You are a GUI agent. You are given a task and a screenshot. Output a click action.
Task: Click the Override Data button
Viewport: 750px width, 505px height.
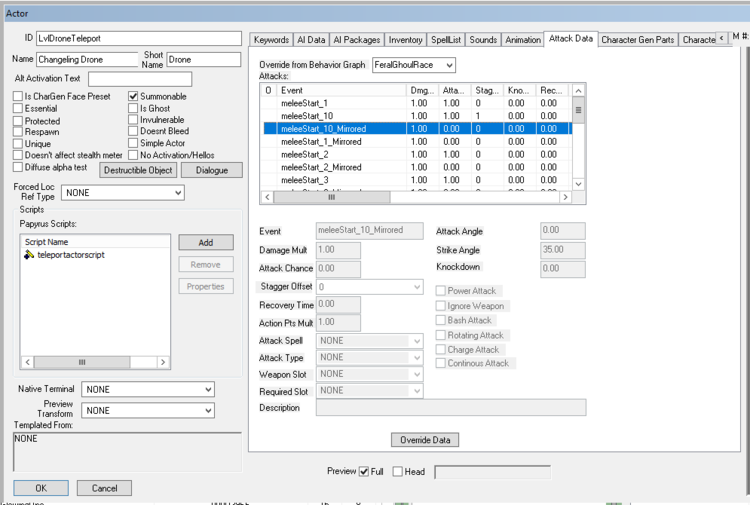coord(425,440)
